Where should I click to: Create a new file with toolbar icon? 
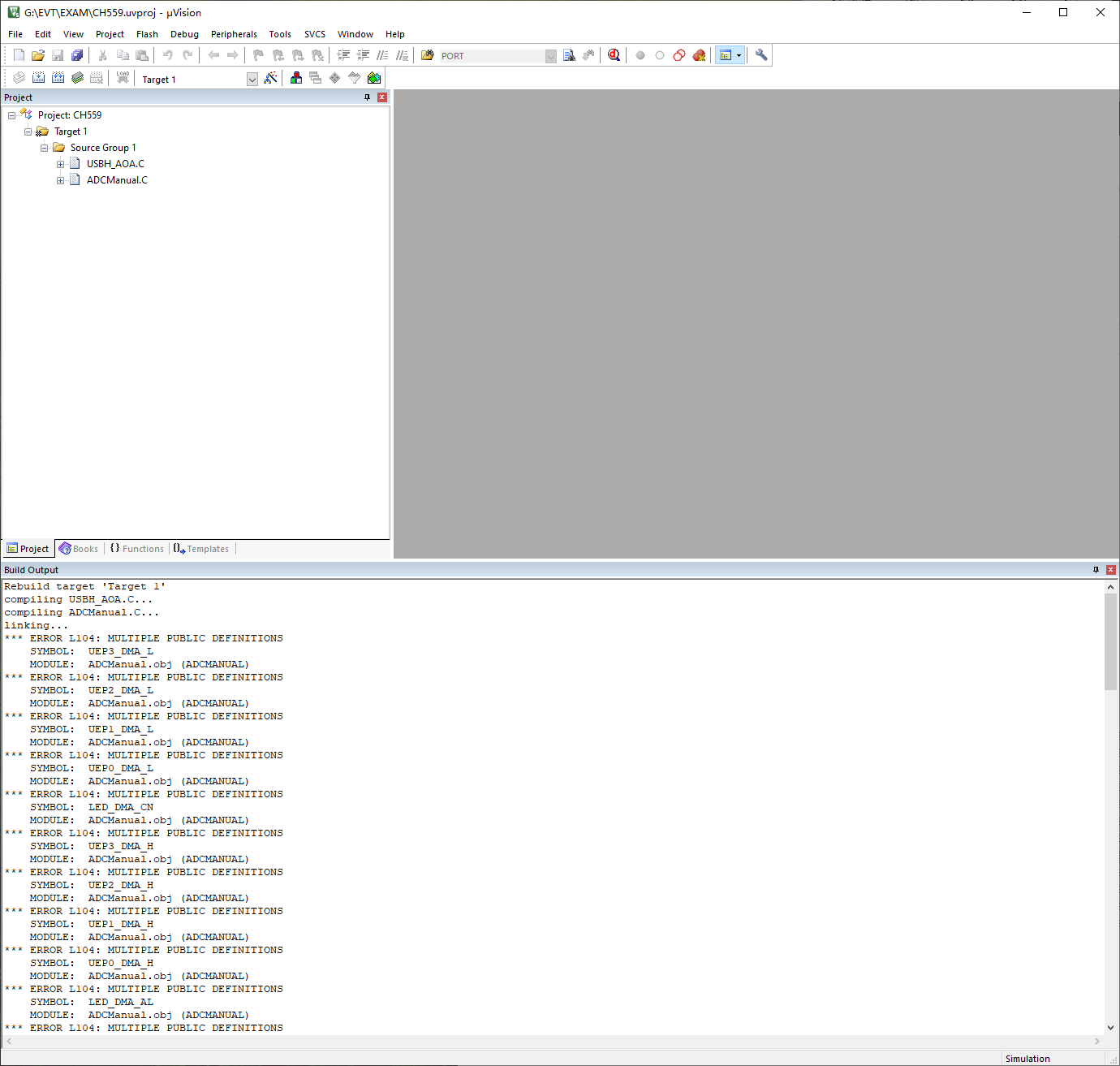point(19,55)
